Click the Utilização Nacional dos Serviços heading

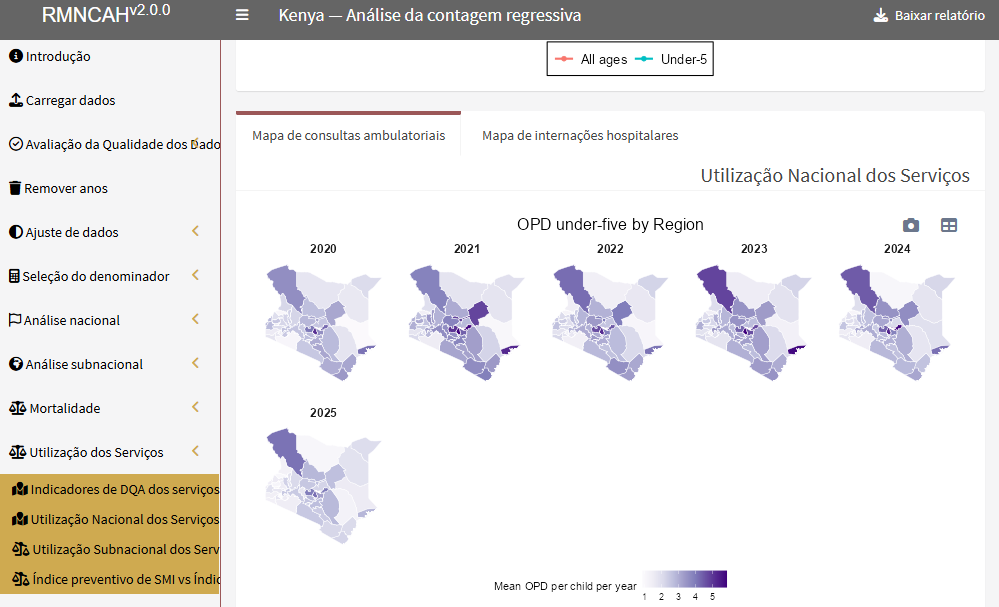[x=835, y=175]
